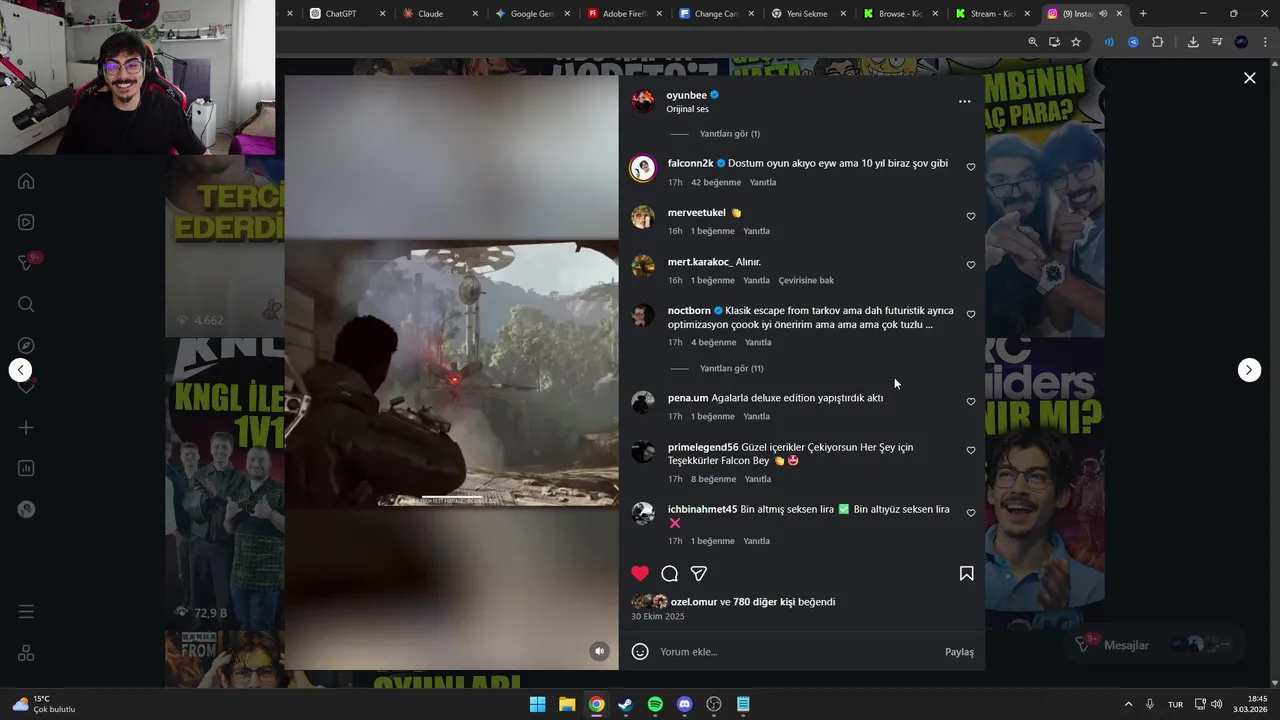Image resolution: width=1280 pixels, height=720 pixels.
Task: Open Instagram Home in the sidebar
Action: point(26,181)
